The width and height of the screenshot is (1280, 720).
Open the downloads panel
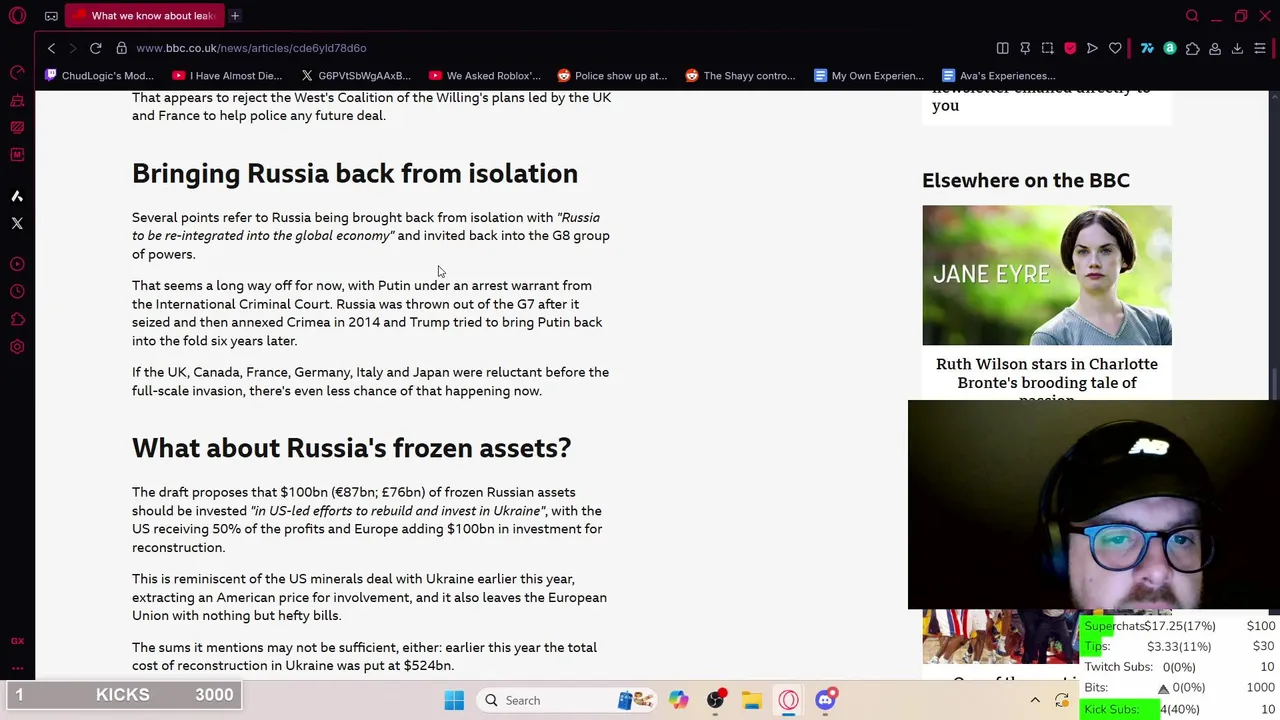[x=1237, y=48]
